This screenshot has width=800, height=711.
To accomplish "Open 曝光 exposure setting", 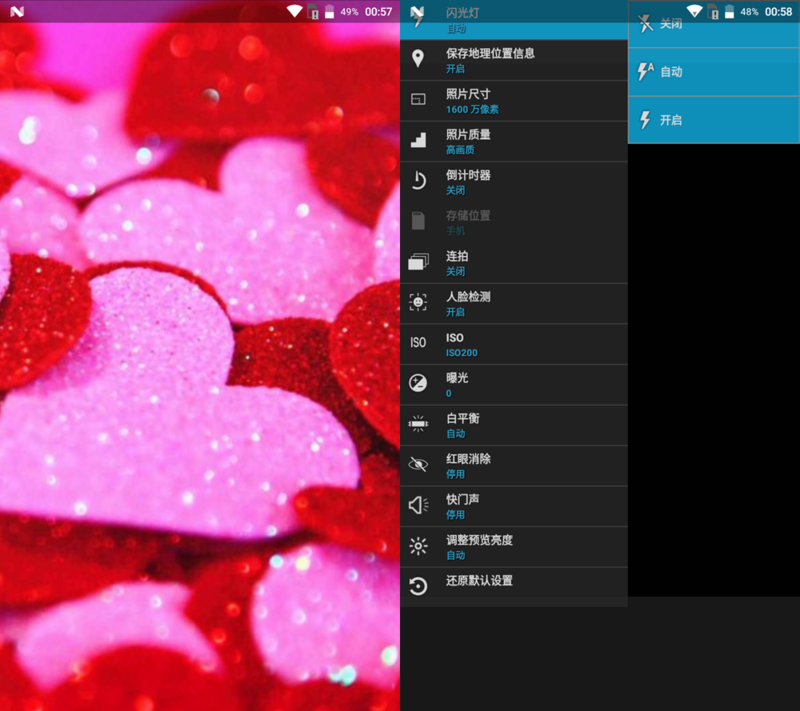I will [514, 385].
